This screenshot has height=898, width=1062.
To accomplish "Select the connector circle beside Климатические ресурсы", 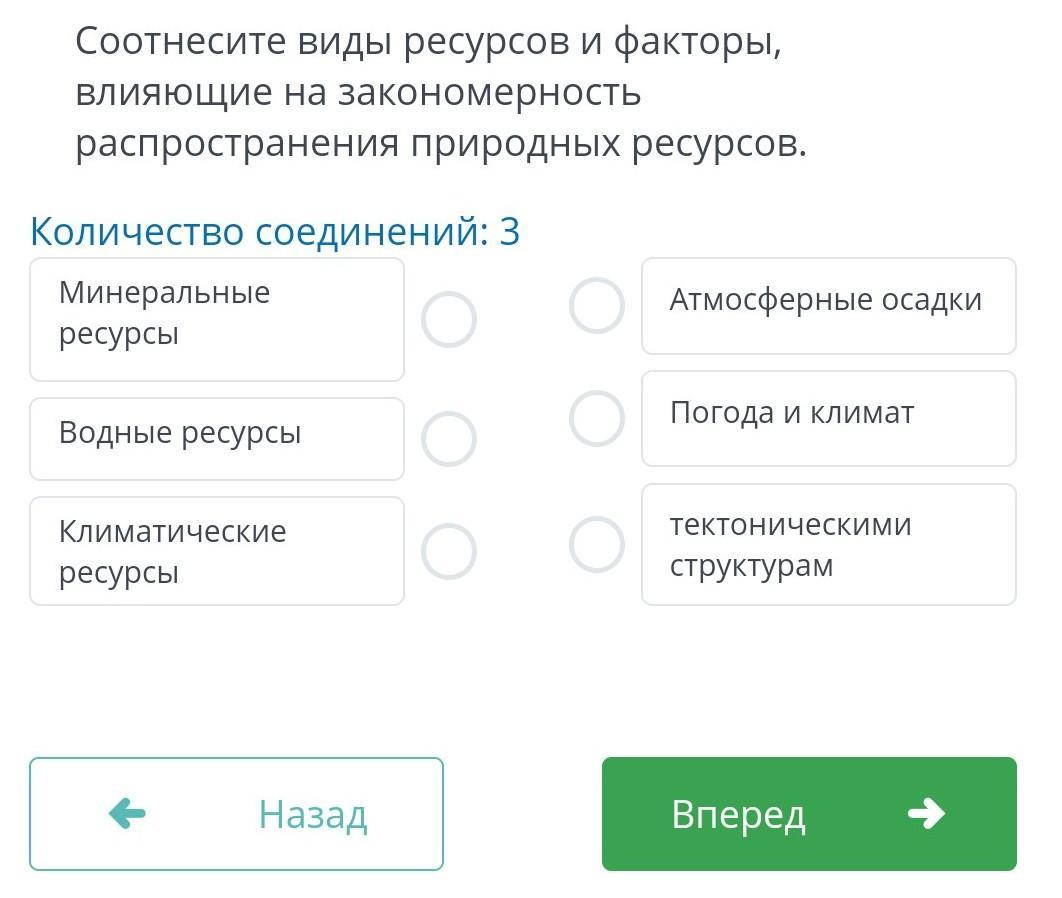I will (x=448, y=551).
